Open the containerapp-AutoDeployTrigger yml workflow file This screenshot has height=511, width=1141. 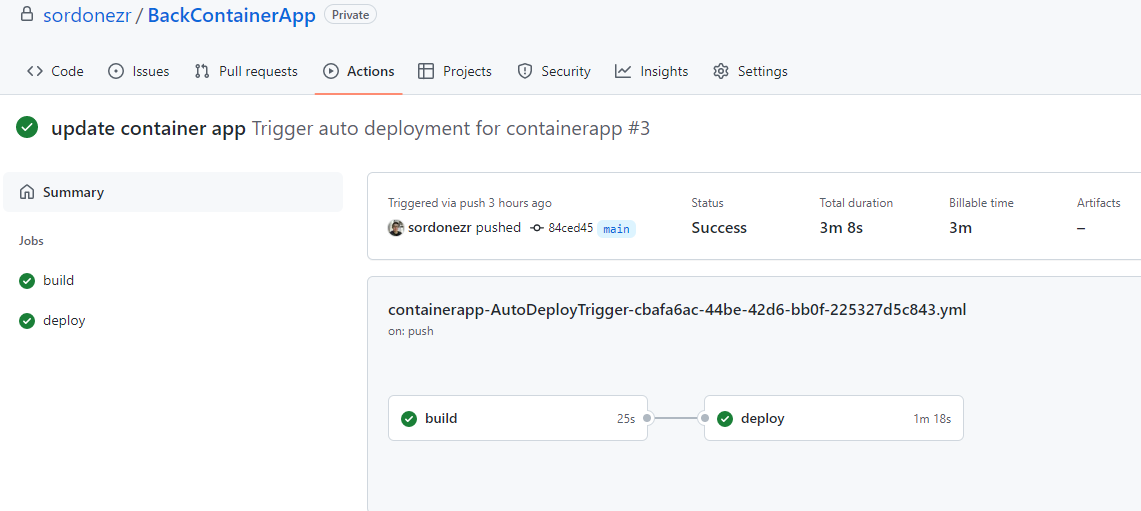click(x=677, y=309)
